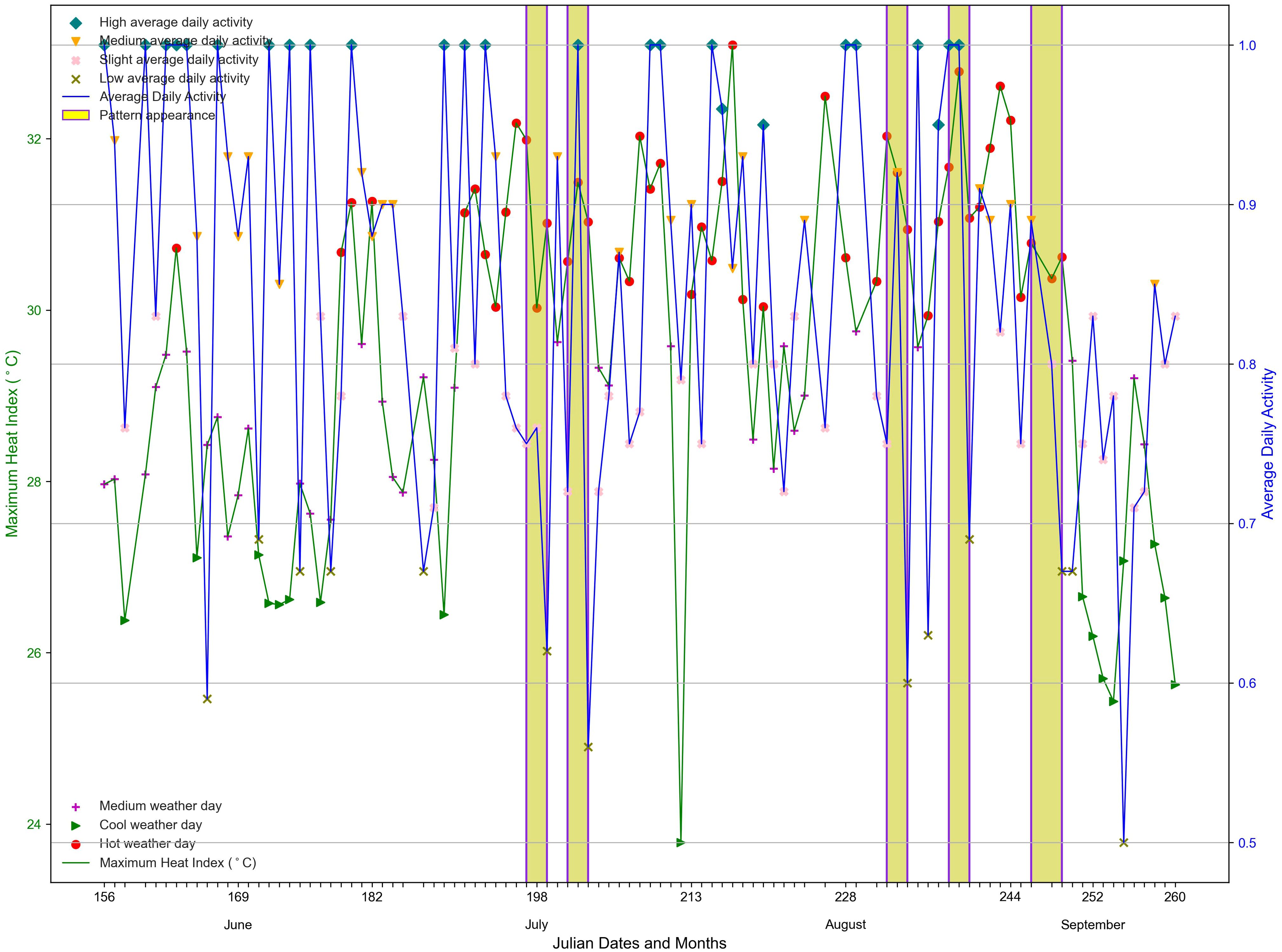
Task: Click the teal diamond High activity legend marker
Action: tap(76, 23)
